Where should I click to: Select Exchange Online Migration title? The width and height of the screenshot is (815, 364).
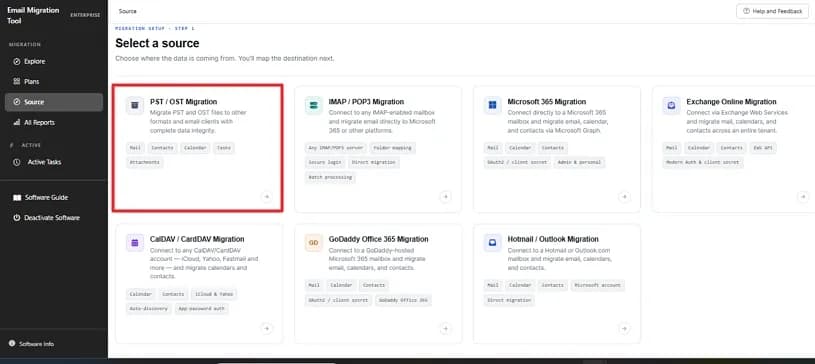[x=731, y=102]
